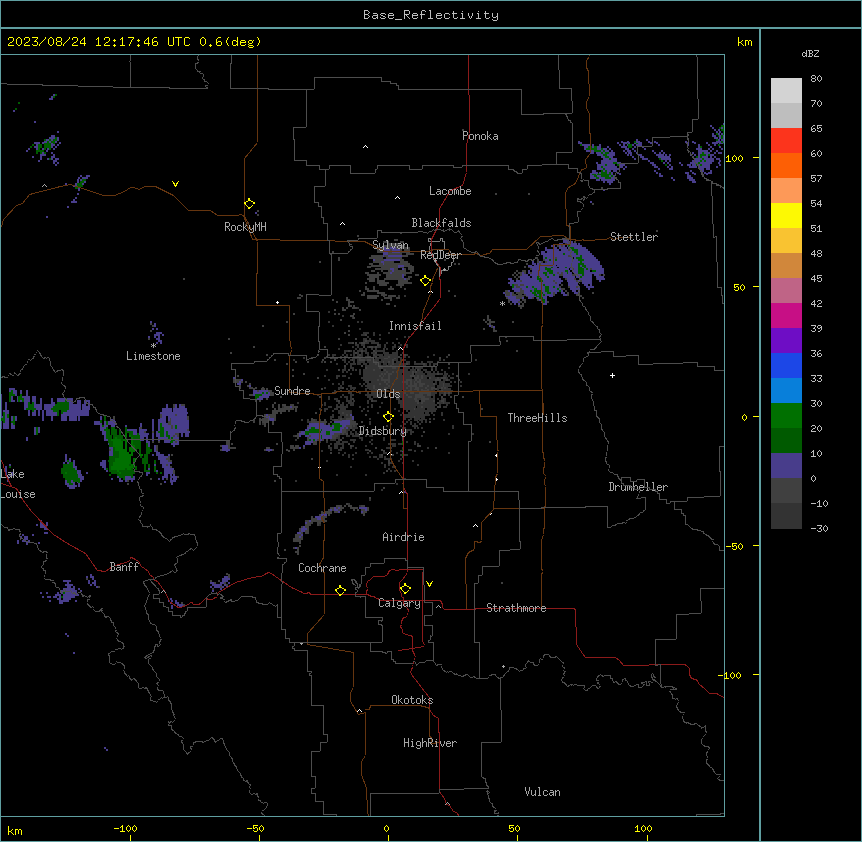
Task: Click the dBZ legend heading
Action: coord(810,54)
